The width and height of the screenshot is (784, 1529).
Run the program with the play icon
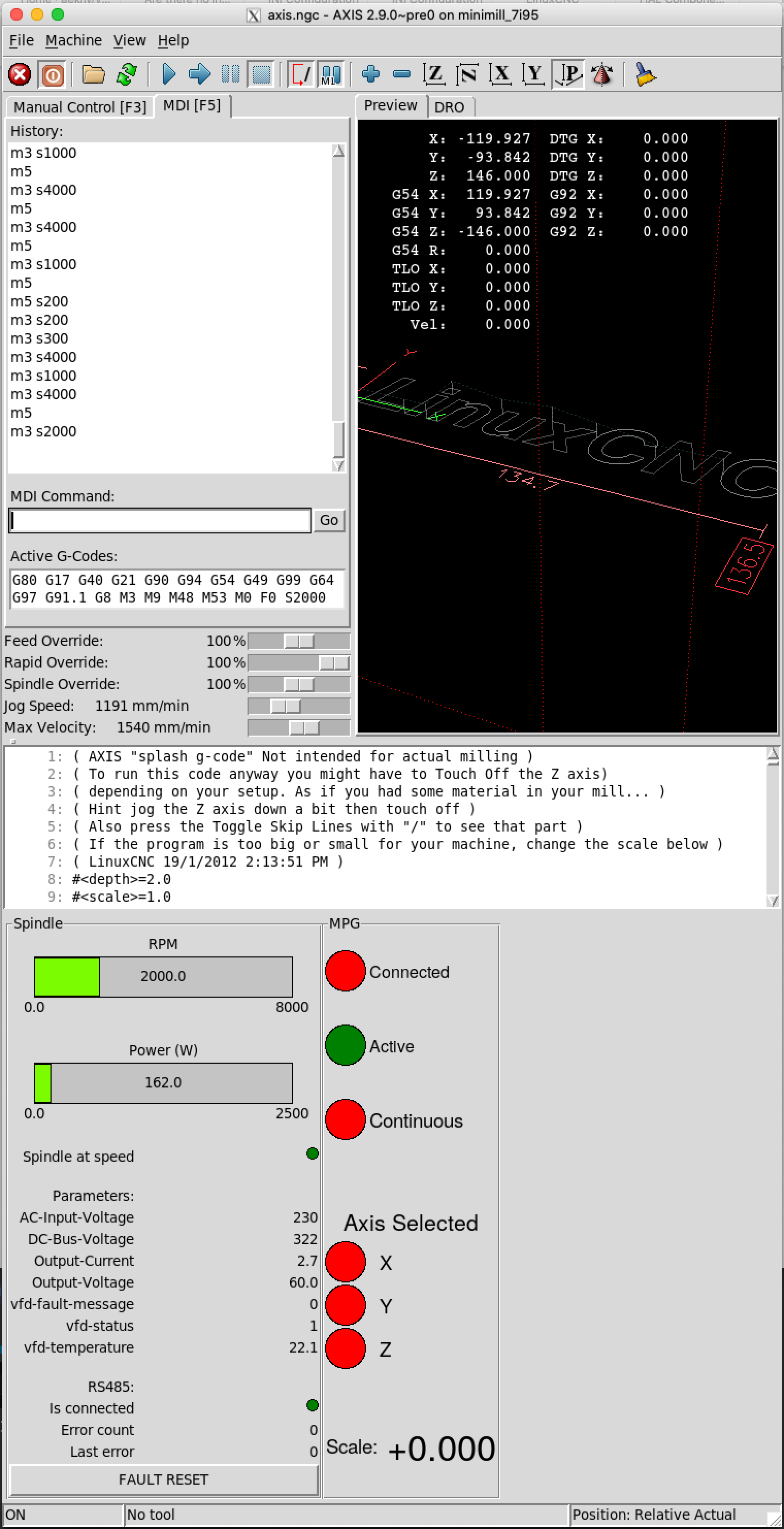coord(169,75)
